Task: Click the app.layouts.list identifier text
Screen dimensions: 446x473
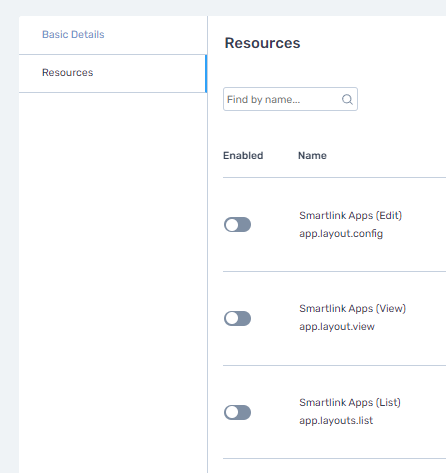Action: pos(336,421)
